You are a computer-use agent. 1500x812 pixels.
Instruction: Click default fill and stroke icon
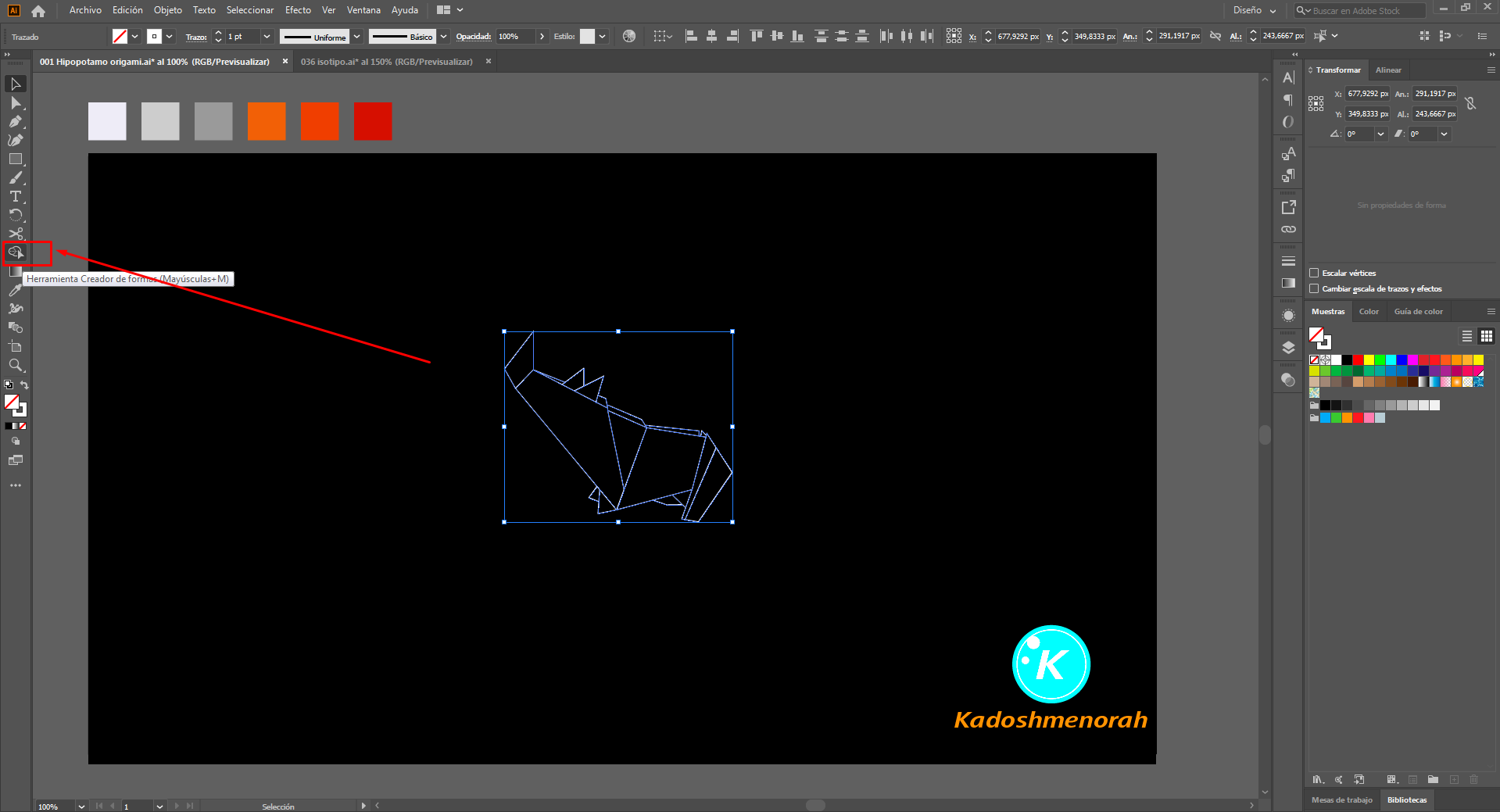coord(9,385)
